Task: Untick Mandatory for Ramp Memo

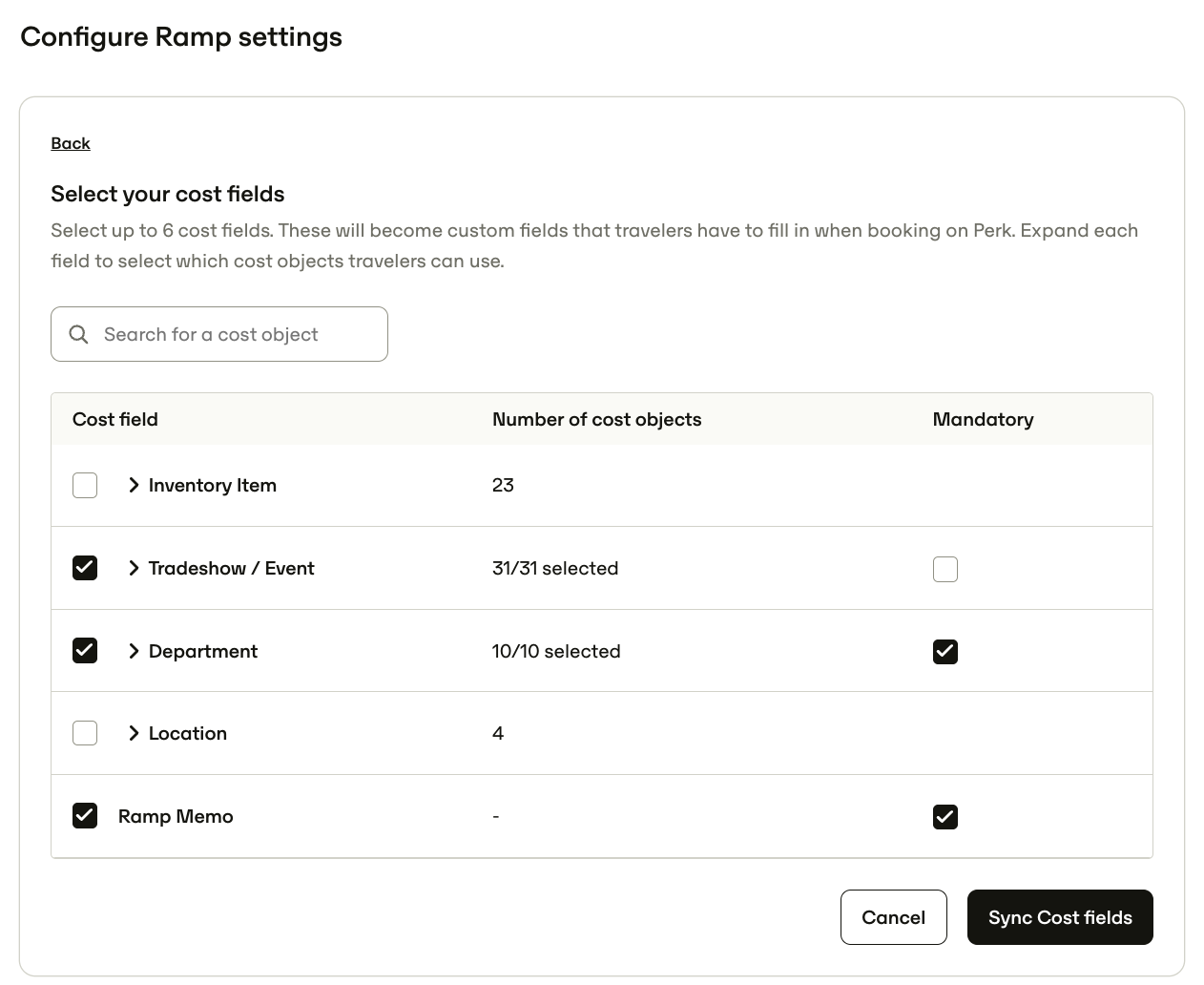Action: [945, 816]
